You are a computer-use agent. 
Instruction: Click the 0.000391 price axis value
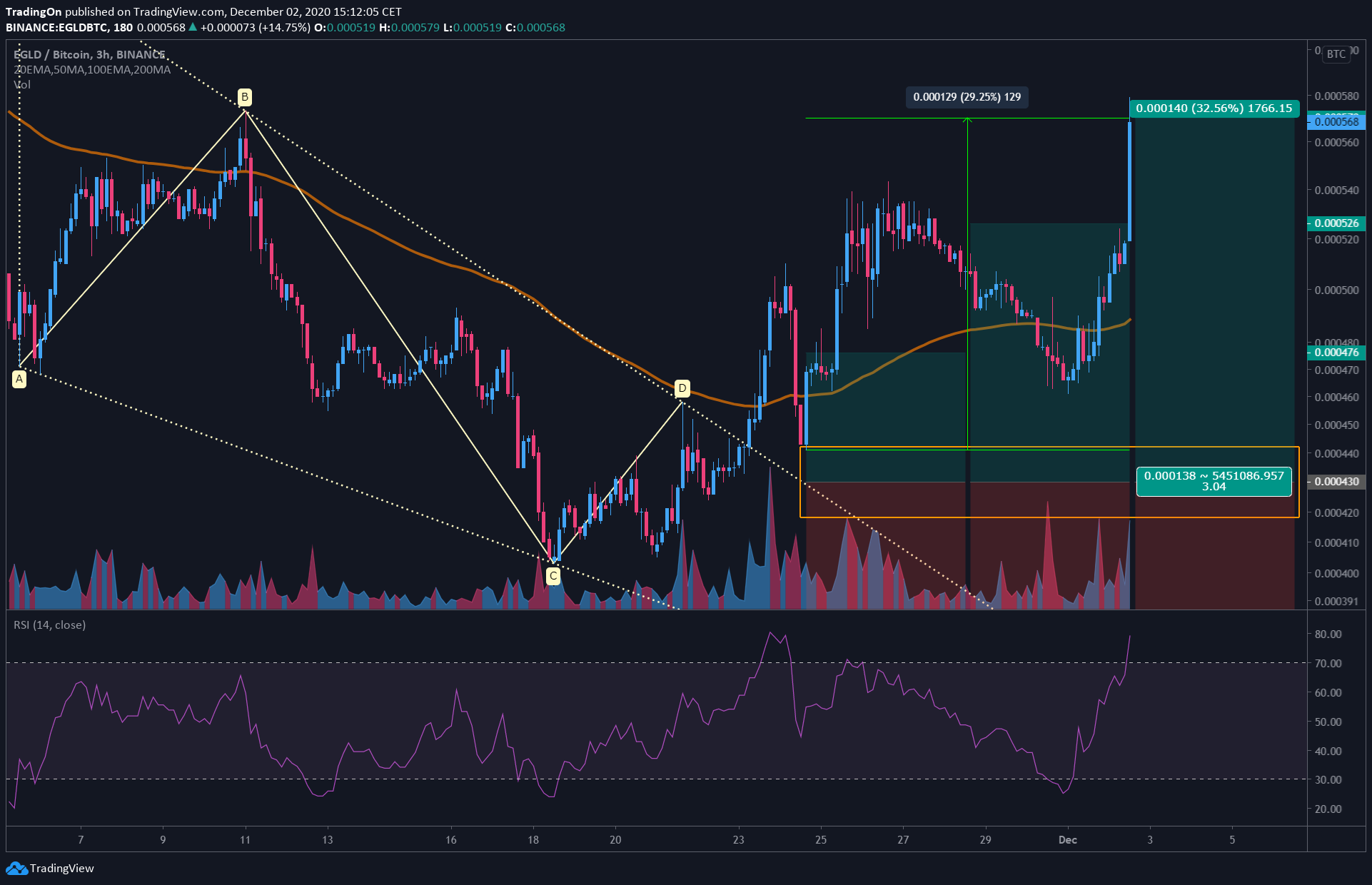(1336, 602)
